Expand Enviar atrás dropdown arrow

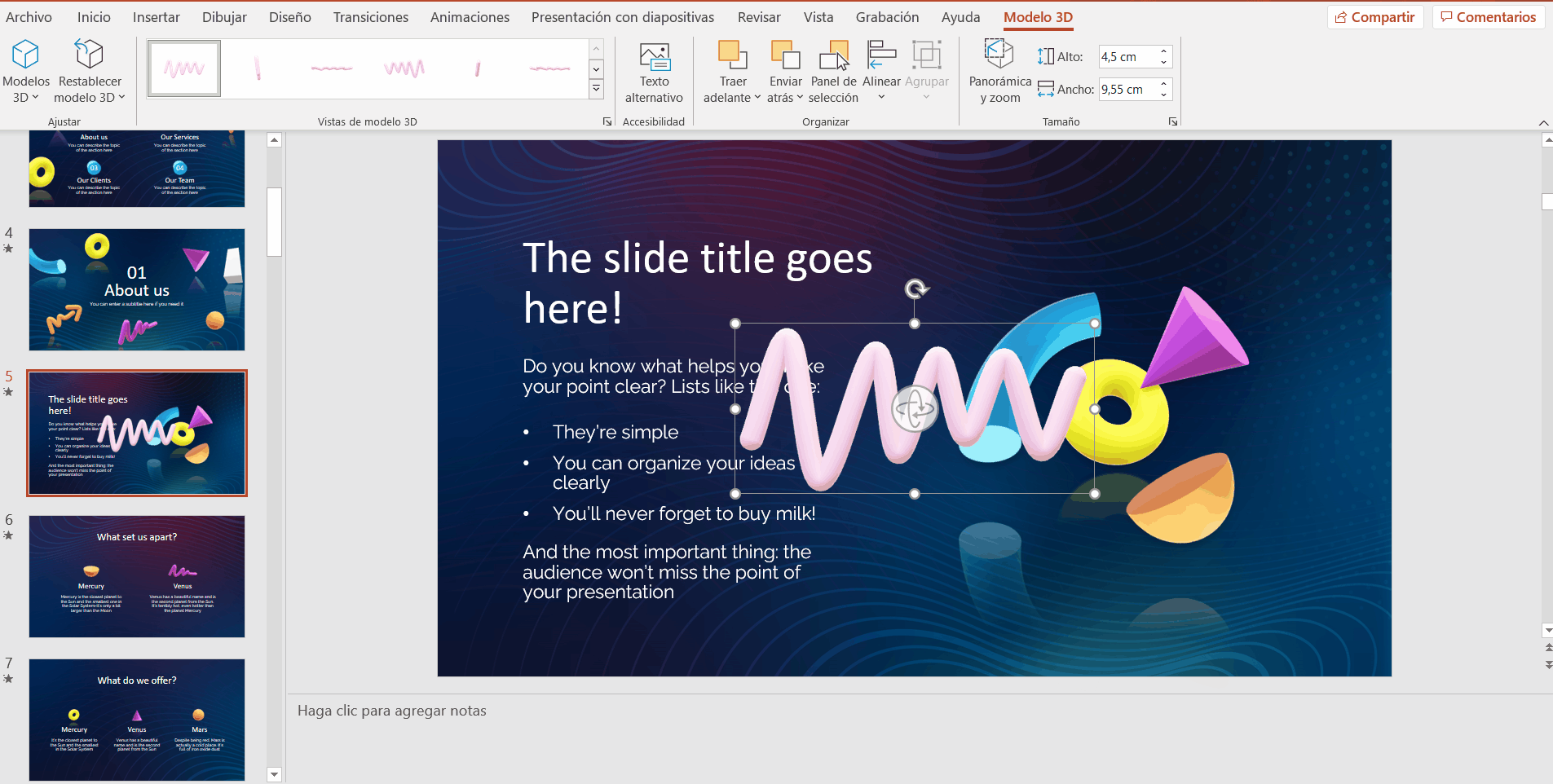pyautogui.click(x=800, y=98)
